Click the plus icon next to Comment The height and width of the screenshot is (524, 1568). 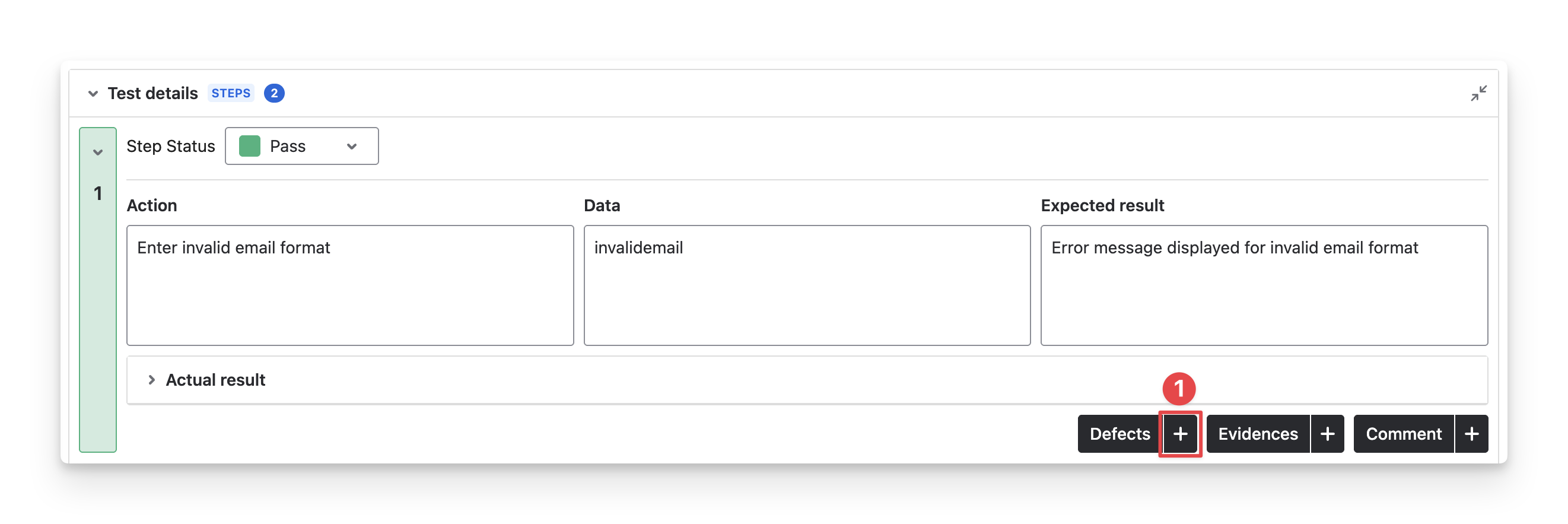(1471, 434)
